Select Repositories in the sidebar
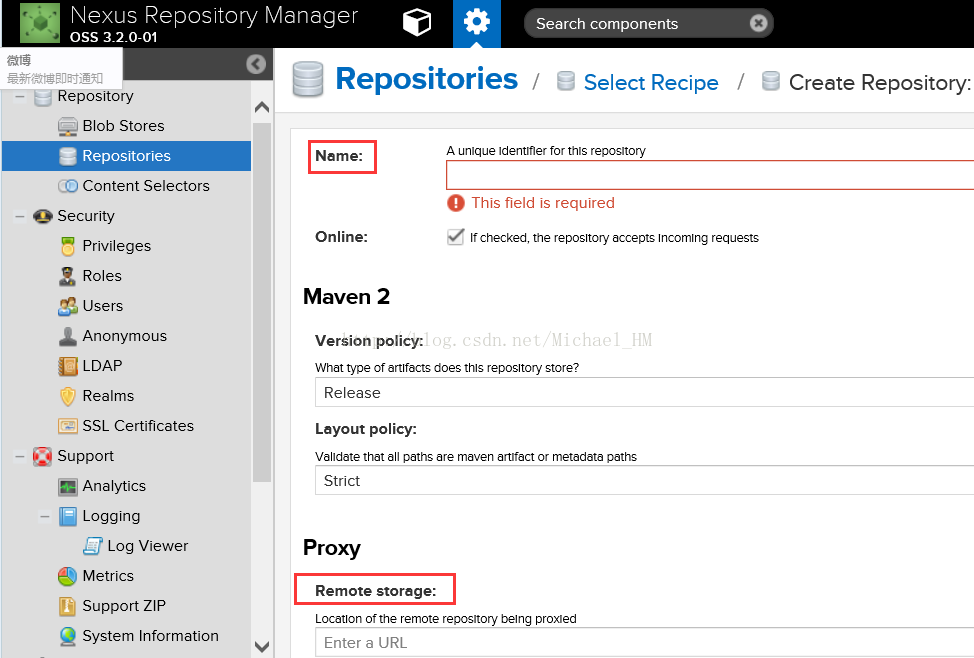The image size is (974, 658). coord(127,156)
